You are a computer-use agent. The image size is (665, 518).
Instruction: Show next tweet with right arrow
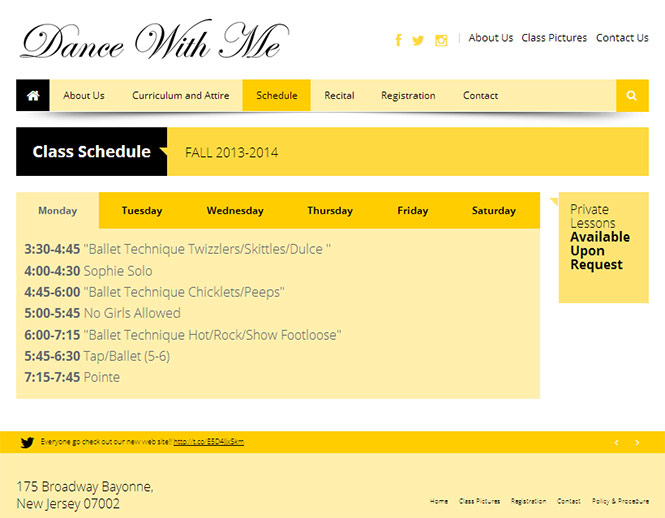(x=637, y=442)
